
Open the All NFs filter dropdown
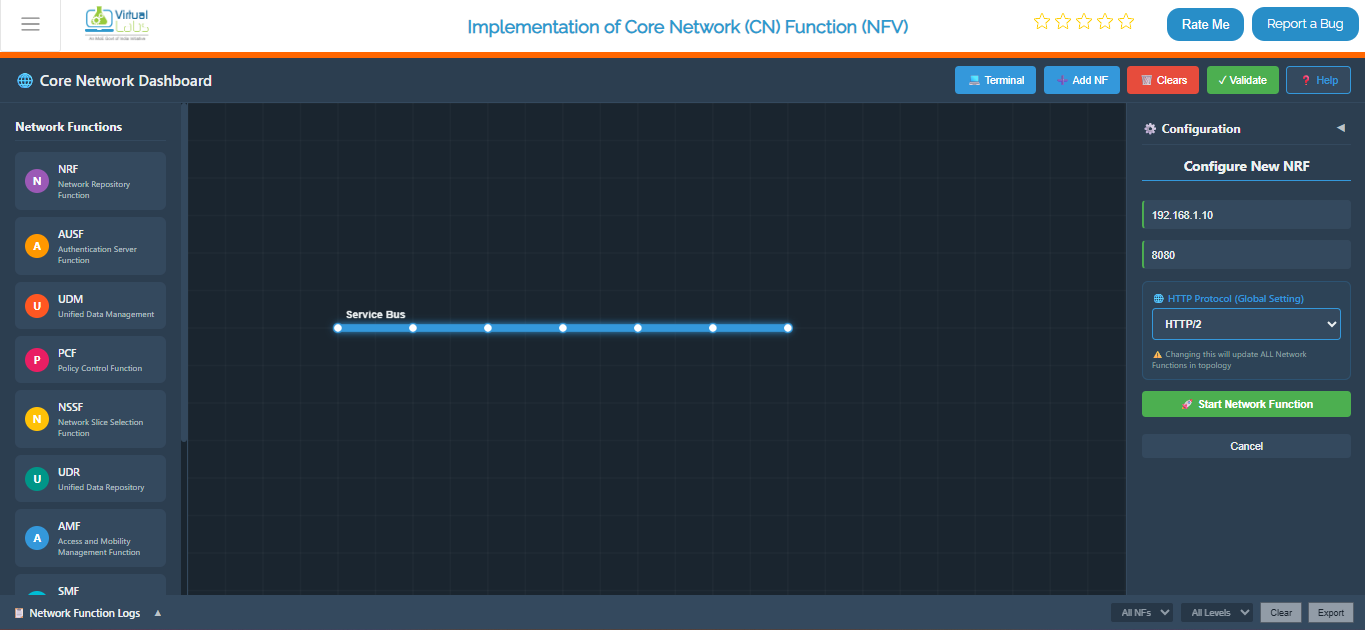pyautogui.click(x=1142, y=613)
